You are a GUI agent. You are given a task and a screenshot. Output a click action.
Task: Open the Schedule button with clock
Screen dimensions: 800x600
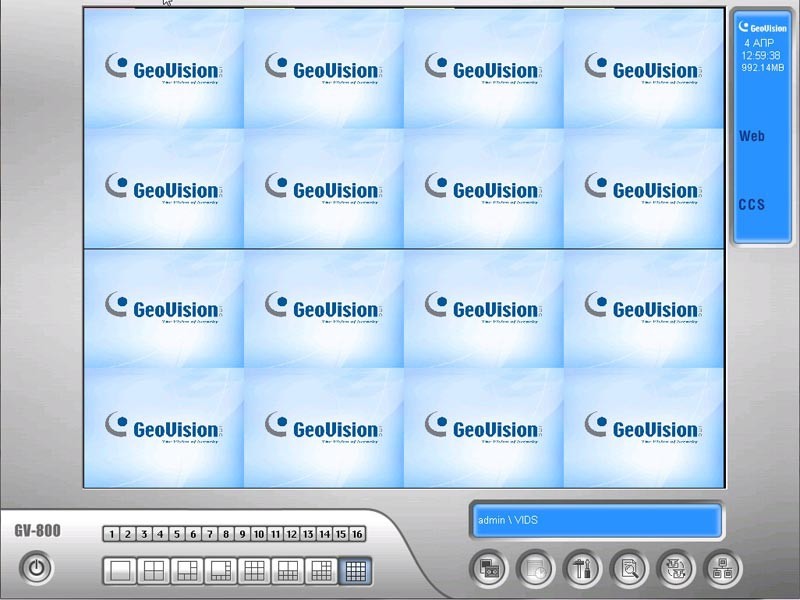tap(535, 568)
